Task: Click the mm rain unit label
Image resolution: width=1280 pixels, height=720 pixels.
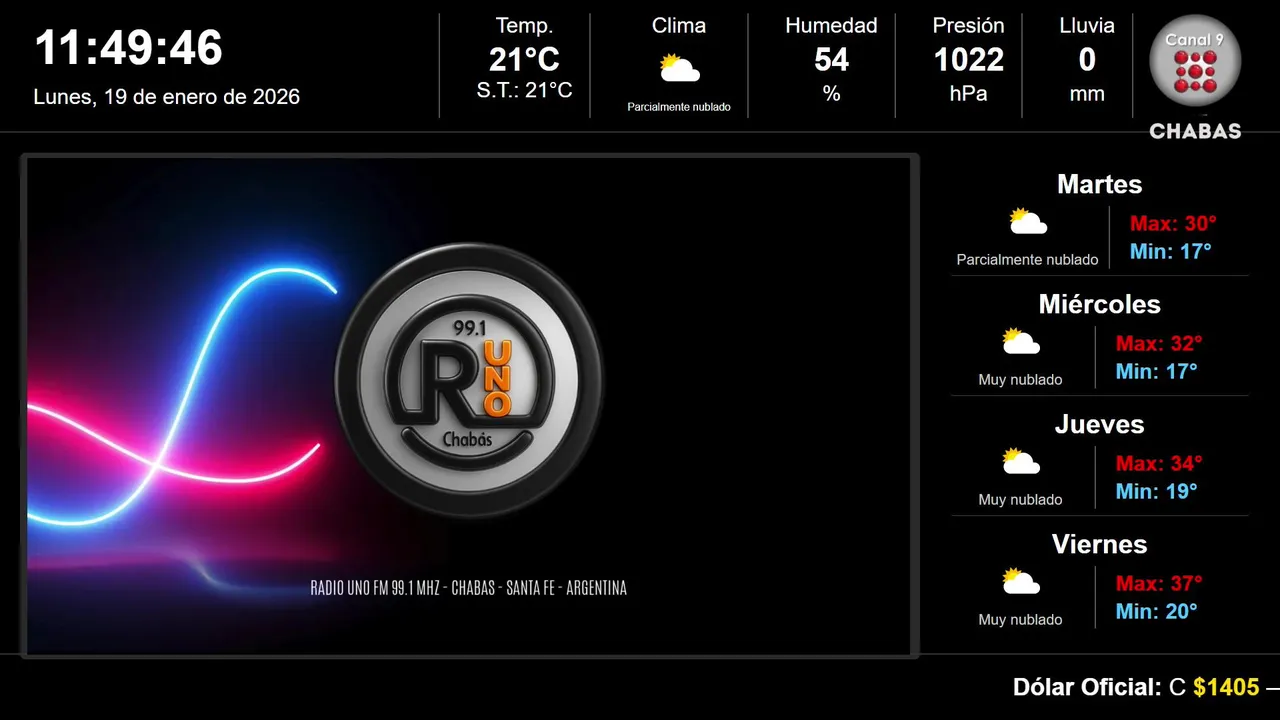Action: tap(1087, 94)
